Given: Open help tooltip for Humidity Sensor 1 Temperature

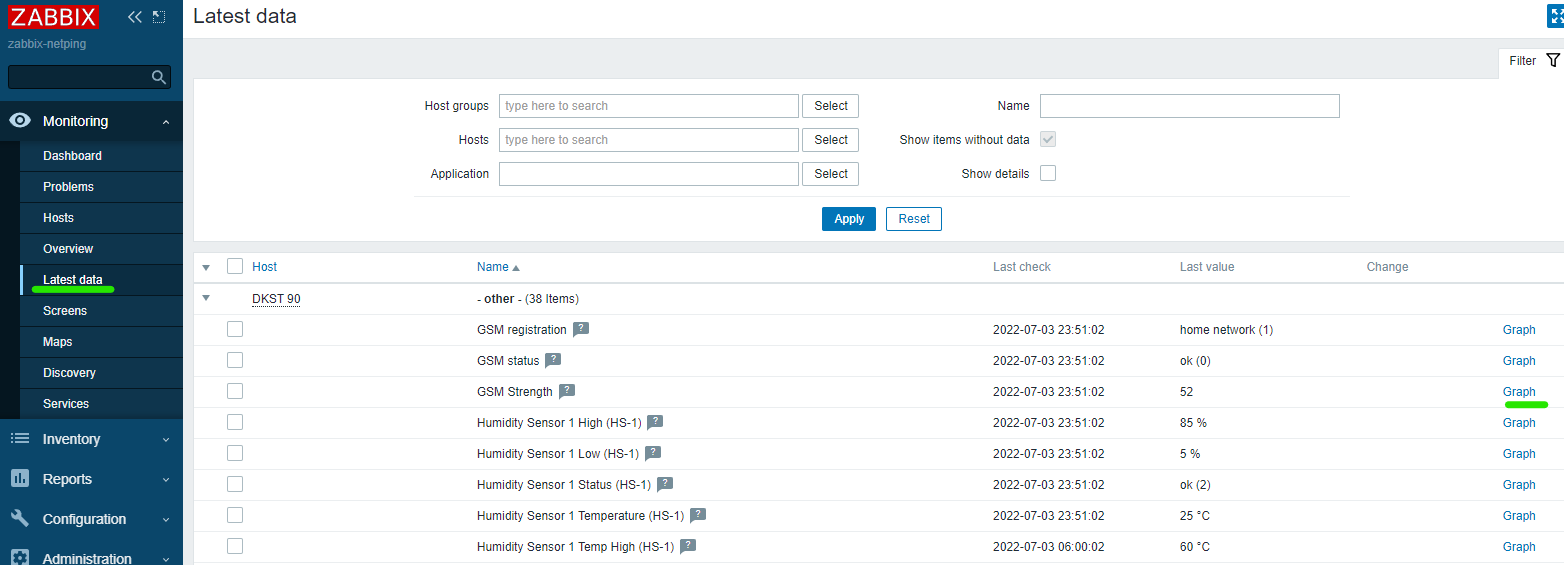Looking at the screenshot, I should click(x=698, y=515).
